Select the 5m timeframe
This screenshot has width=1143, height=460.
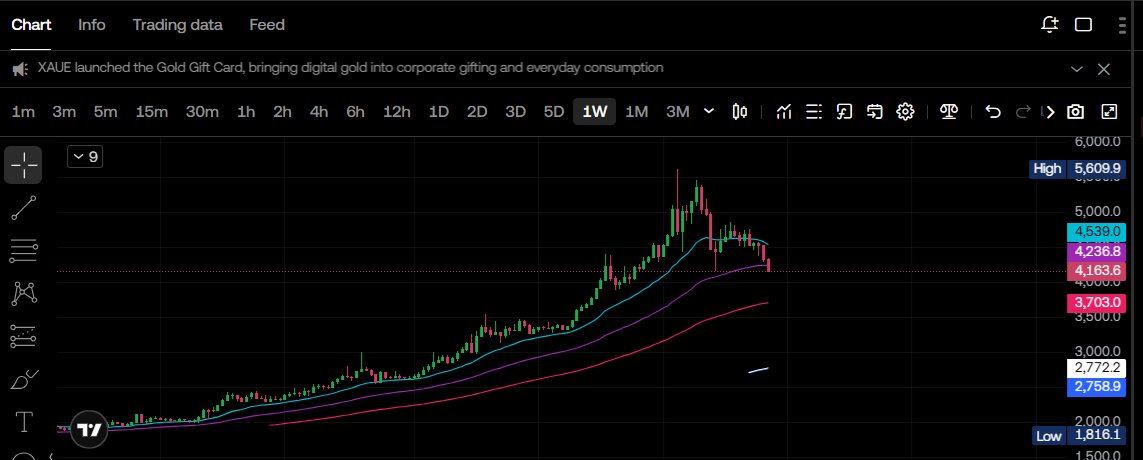point(105,112)
